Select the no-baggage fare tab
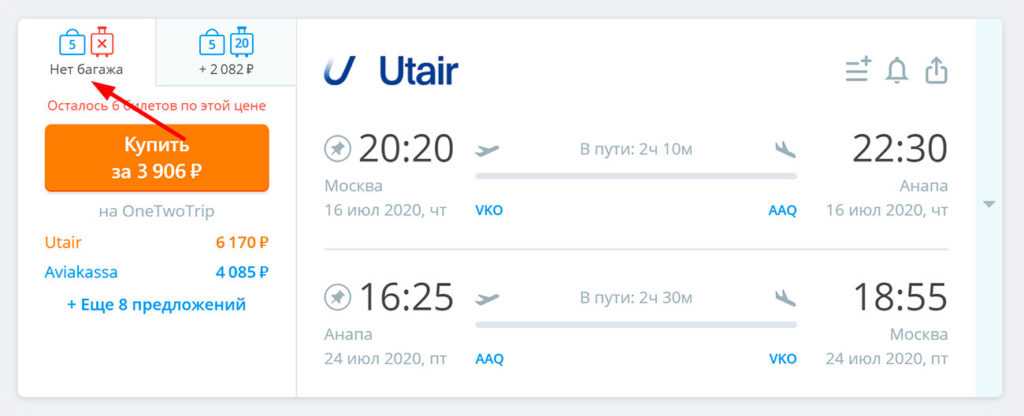 click(x=88, y=54)
